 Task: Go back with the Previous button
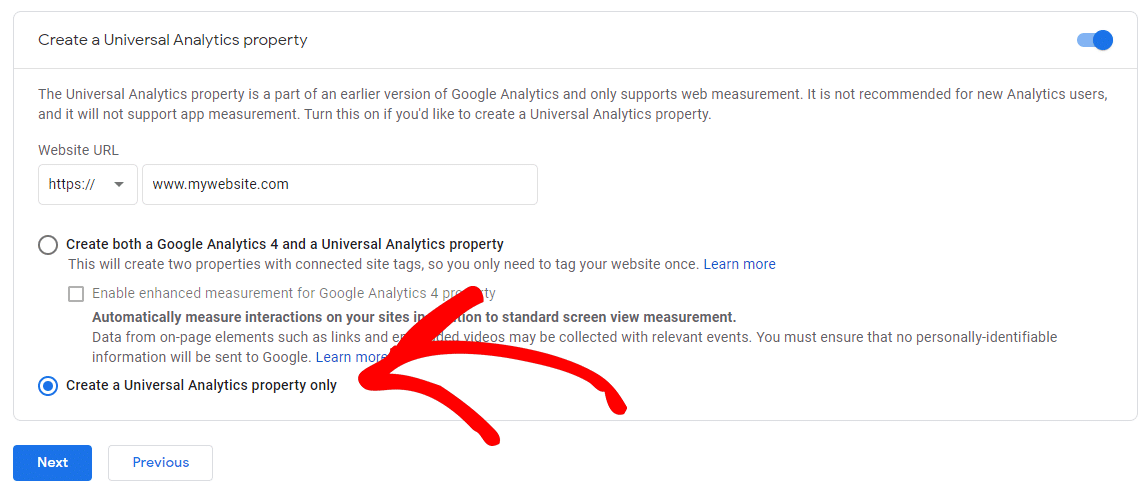pyautogui.click(x=160, y=462)
